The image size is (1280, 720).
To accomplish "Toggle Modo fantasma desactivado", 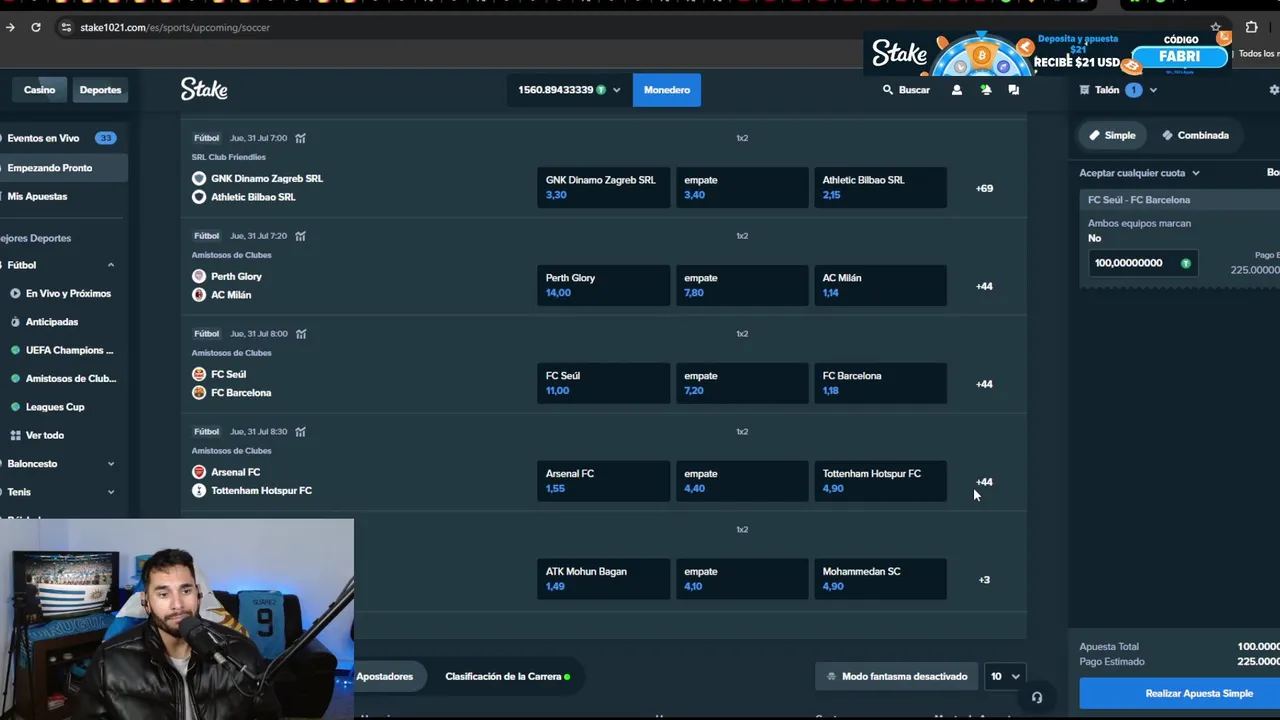I will 897,676.
